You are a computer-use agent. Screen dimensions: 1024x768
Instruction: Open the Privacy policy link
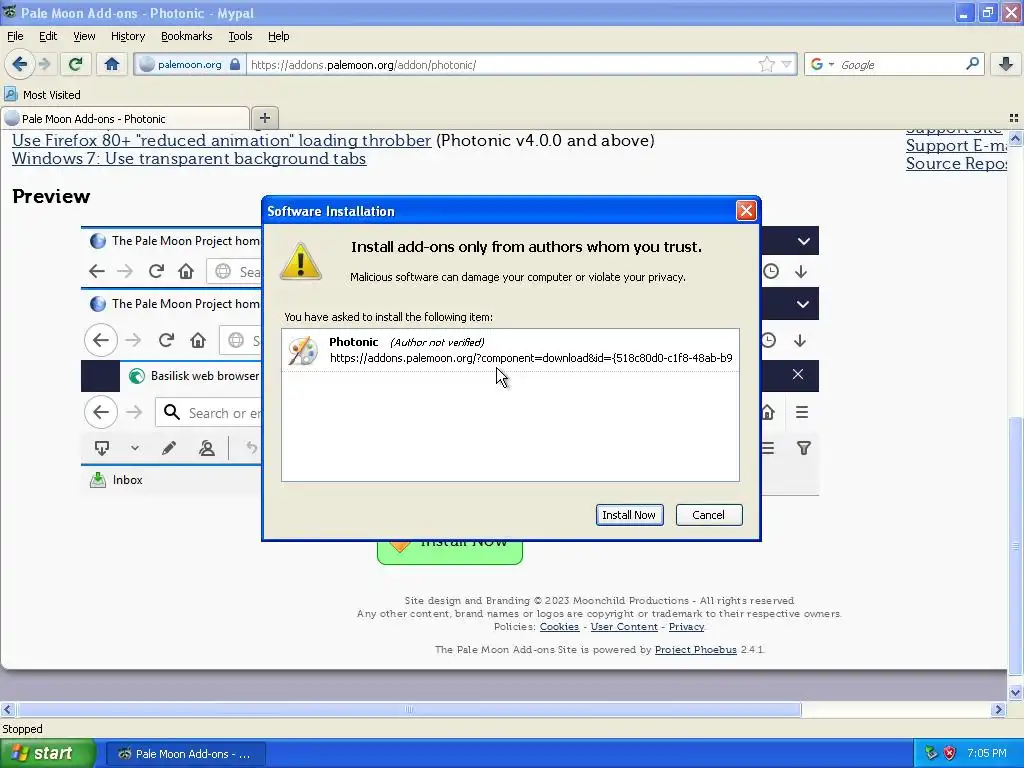click(x=686, y=626)
